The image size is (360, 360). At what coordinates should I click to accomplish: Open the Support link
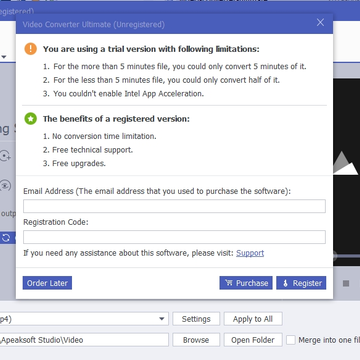[x=250, y=253]
